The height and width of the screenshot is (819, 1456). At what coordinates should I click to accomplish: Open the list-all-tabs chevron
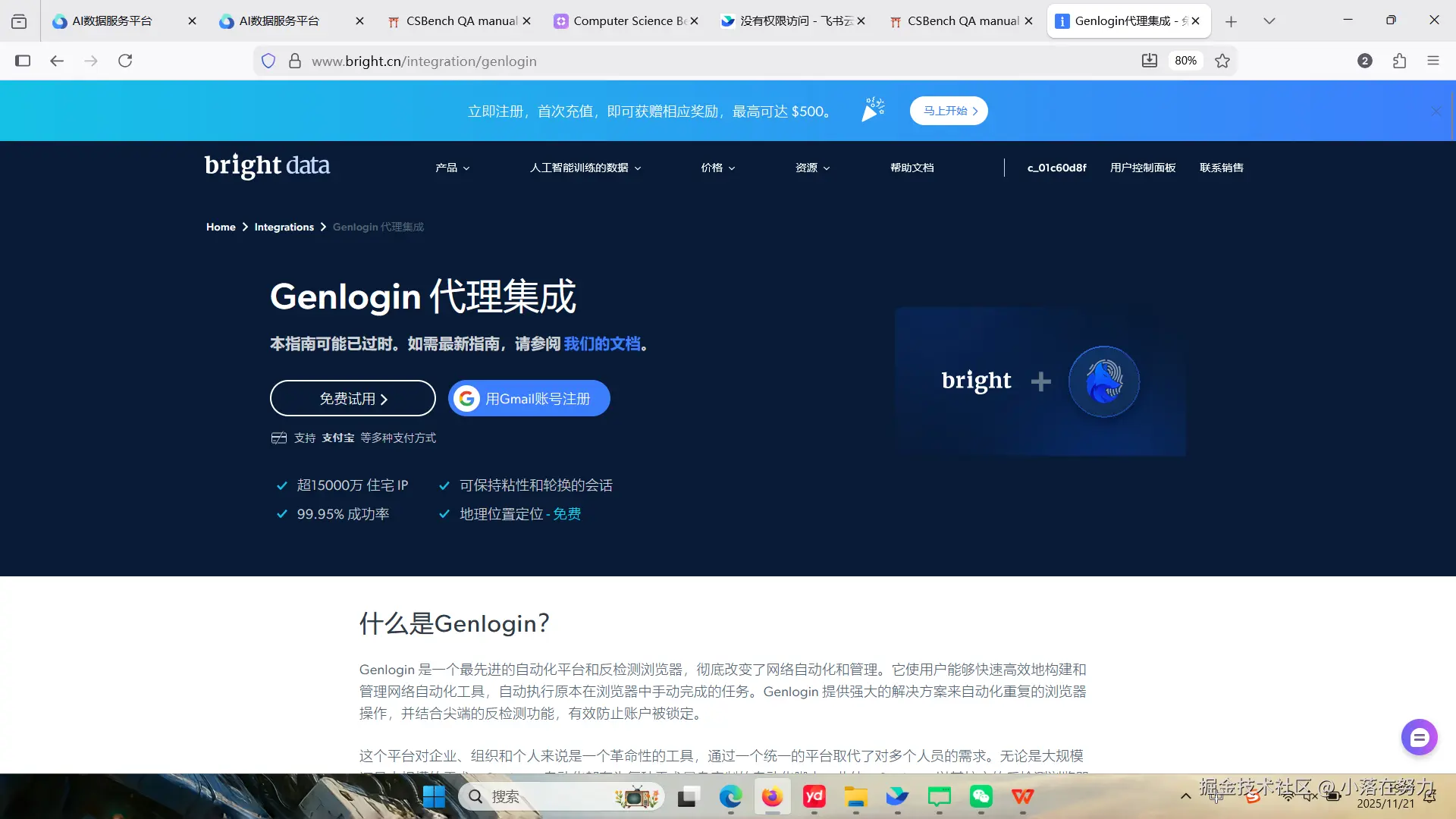pos(1269,20)
